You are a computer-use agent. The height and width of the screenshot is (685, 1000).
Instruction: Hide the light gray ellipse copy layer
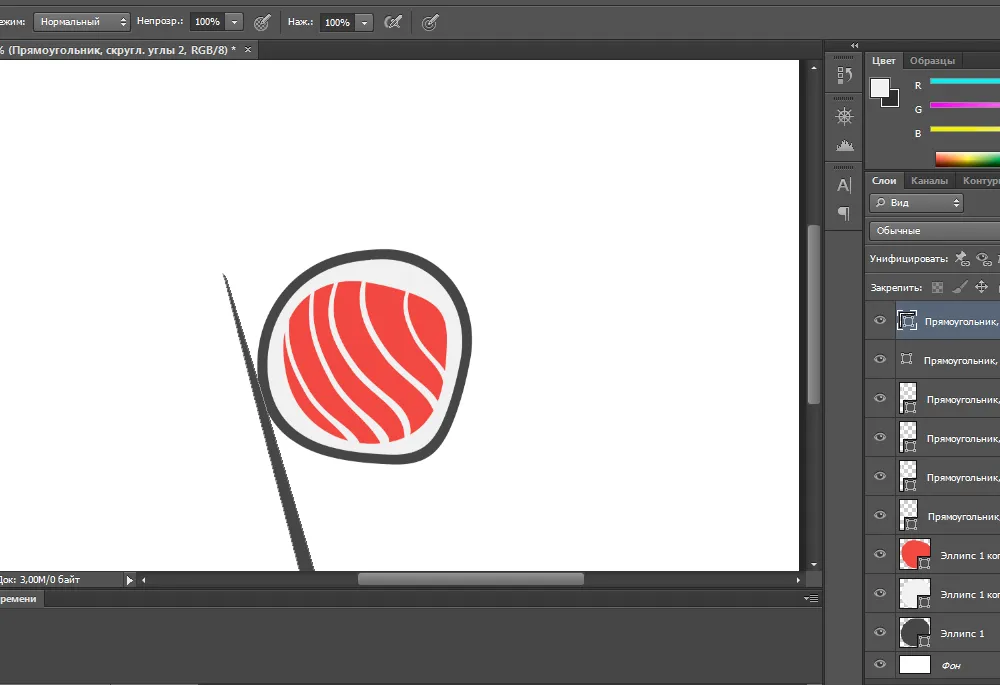(880, 593)
